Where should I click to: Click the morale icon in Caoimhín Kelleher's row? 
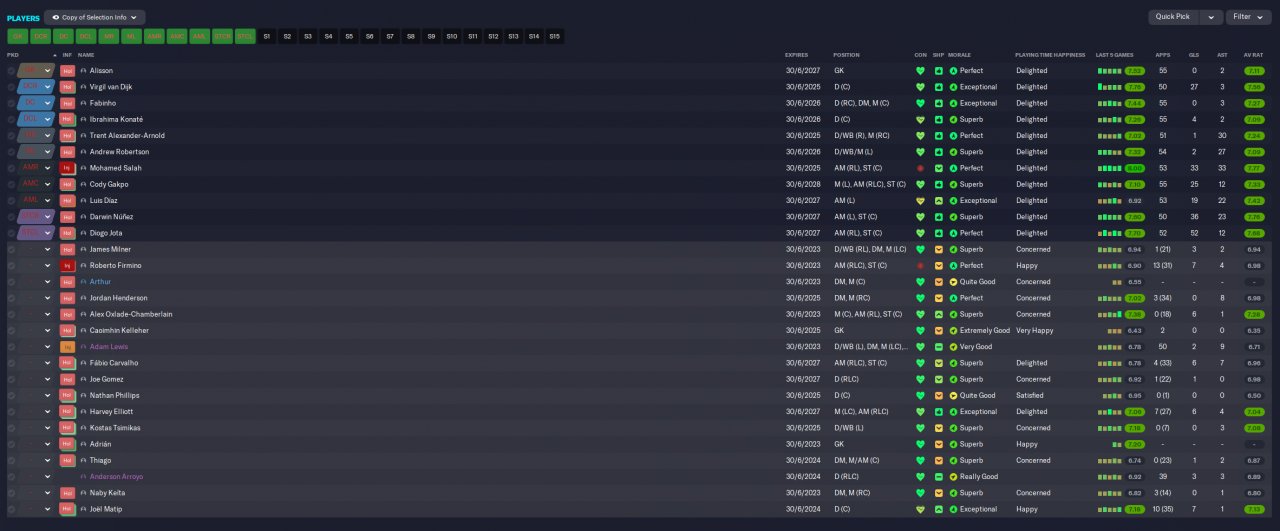(x=953, y=331)
